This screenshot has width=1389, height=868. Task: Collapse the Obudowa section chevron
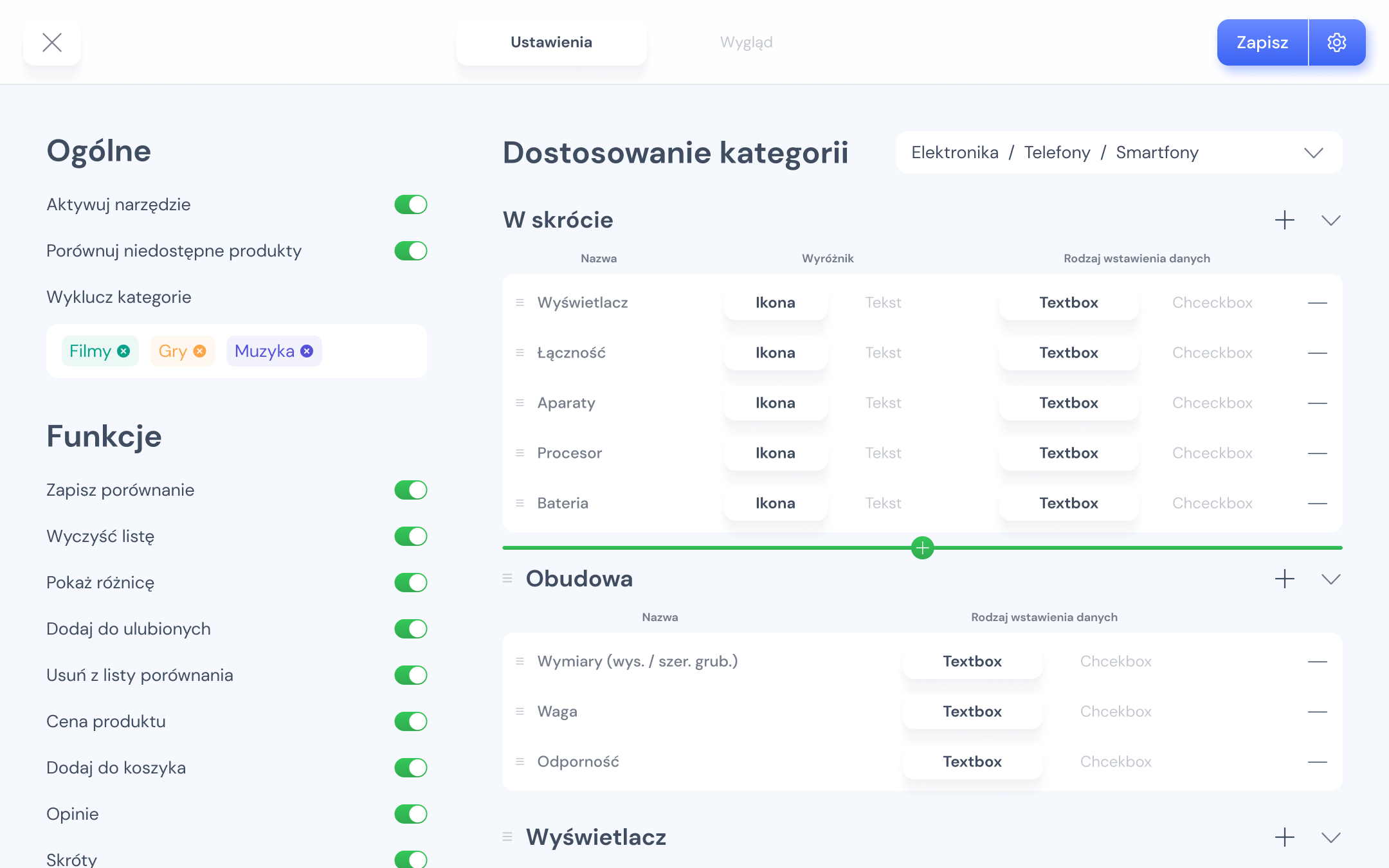pos(1330,579)
